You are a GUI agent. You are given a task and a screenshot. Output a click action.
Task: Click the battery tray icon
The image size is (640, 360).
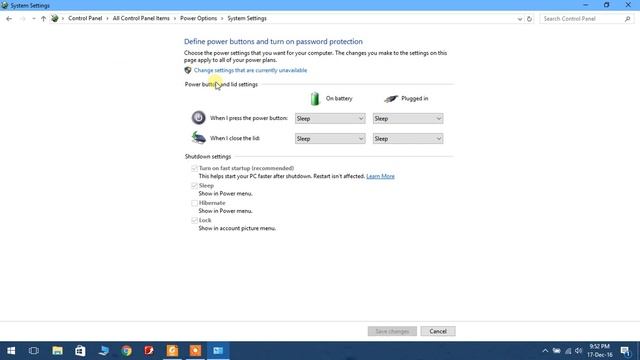coord(556,351)
